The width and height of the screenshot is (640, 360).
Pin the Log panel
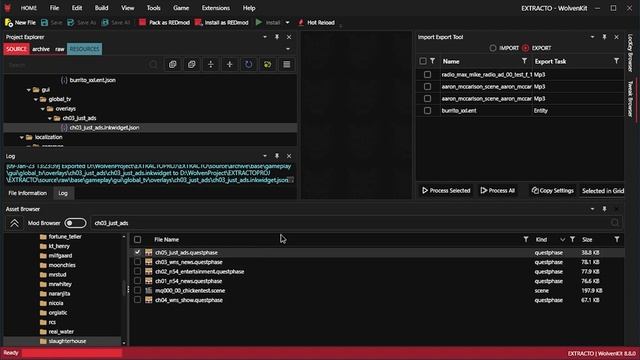point(277,156)
